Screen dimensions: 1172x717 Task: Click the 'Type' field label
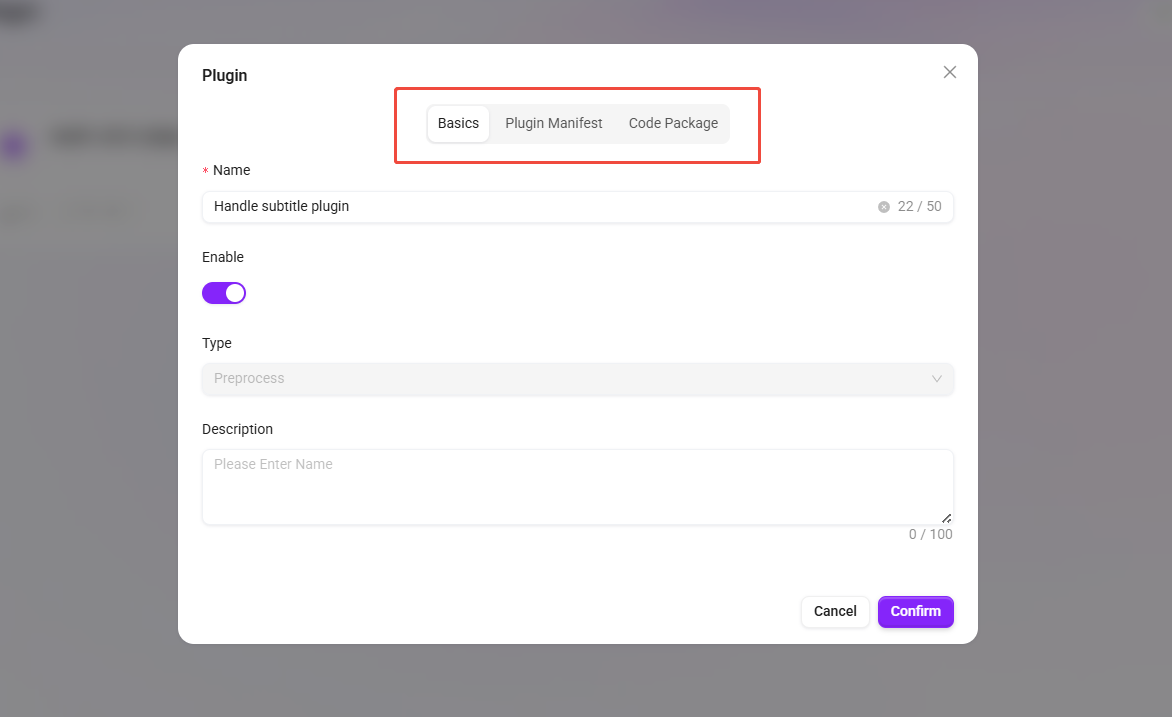point(217,343)
